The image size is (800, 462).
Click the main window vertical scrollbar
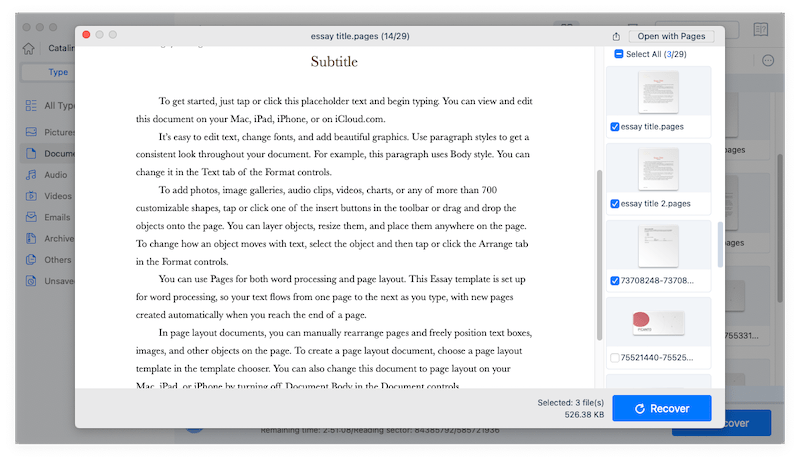click(780, 227)
